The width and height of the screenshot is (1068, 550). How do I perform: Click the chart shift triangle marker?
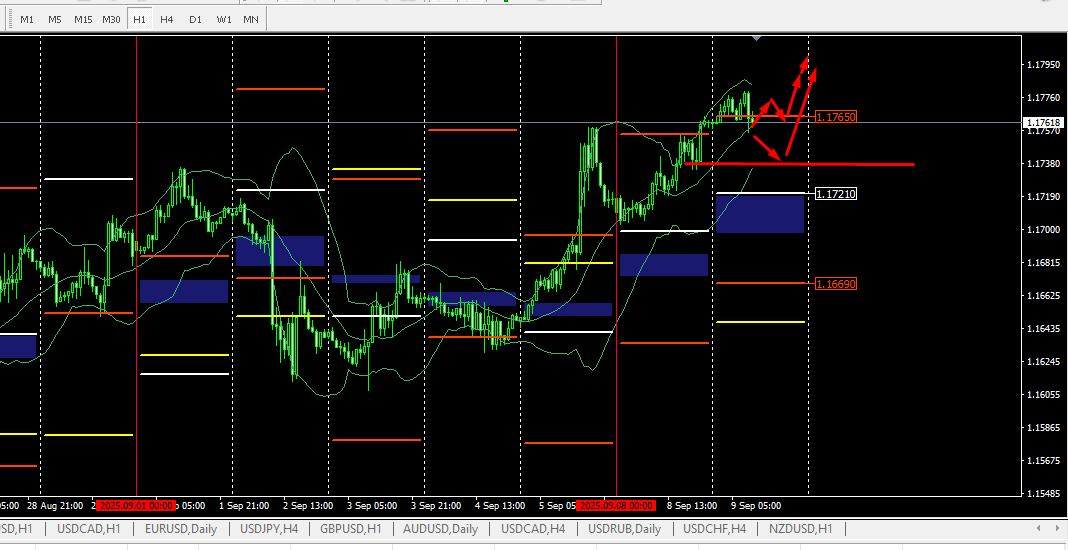coord(757,39)
